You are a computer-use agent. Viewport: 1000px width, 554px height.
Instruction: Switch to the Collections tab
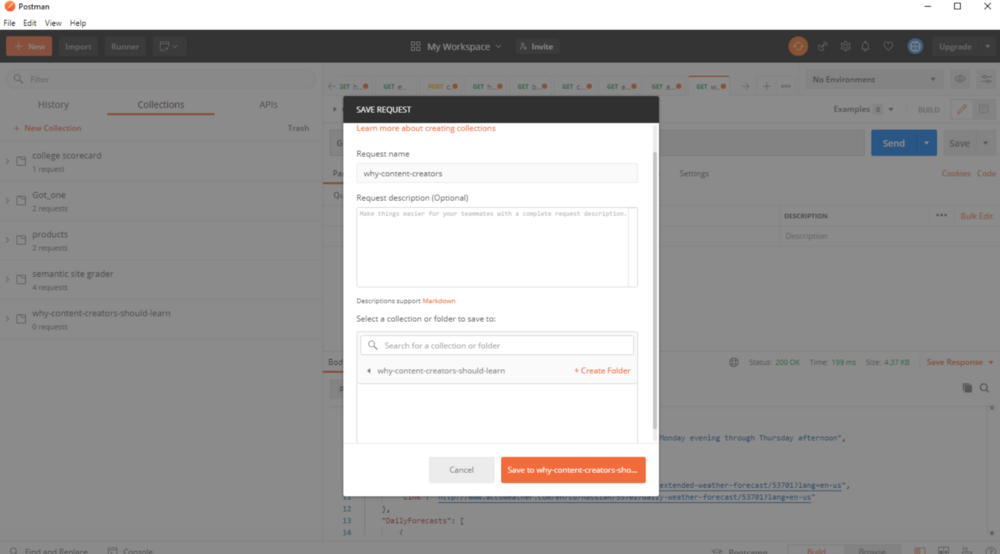click(161, 105)
